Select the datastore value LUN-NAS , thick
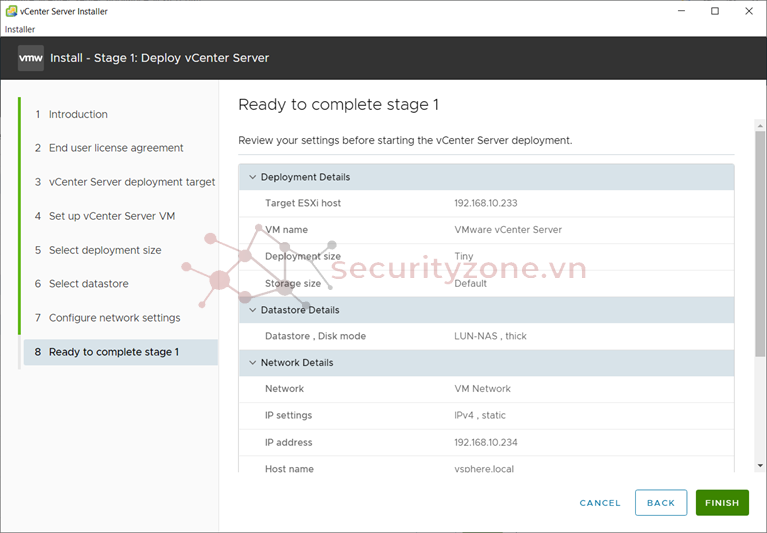 tap(490, 336)
